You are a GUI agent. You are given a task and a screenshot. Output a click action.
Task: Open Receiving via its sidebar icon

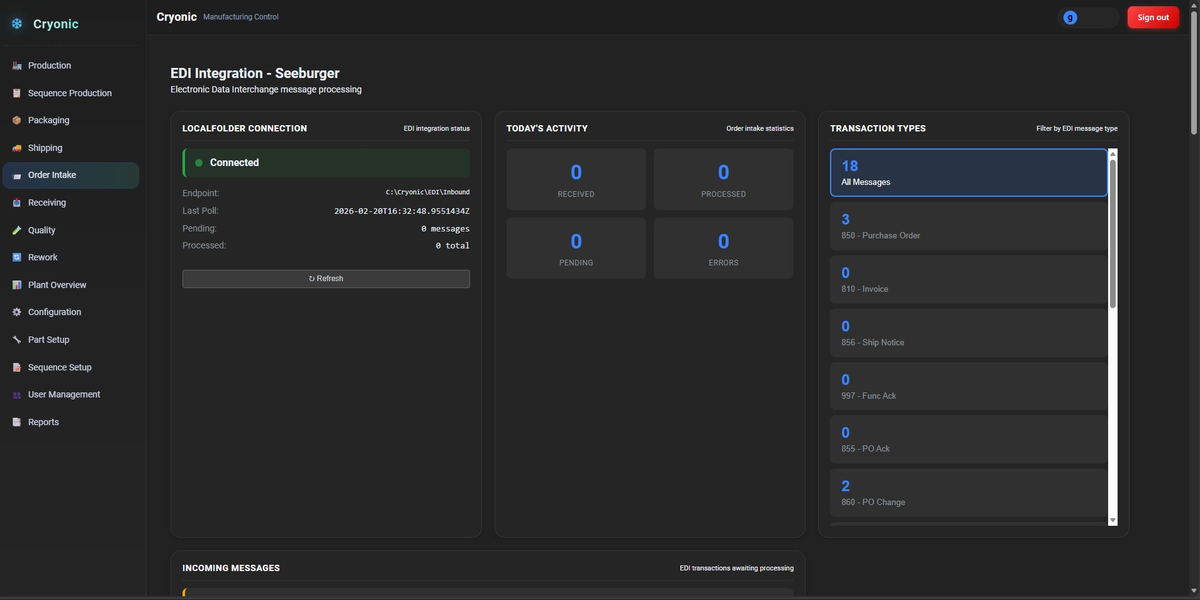point(16,202)
